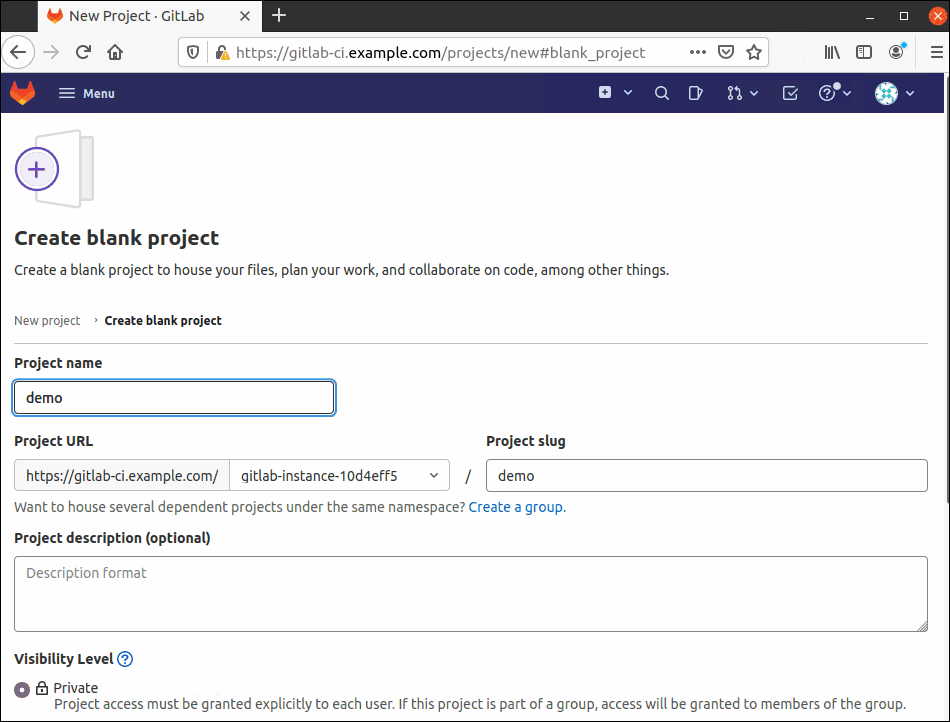Expand the merge requests dropdown chevron
This screenshot has width=950, height=722.
point(754,93)
